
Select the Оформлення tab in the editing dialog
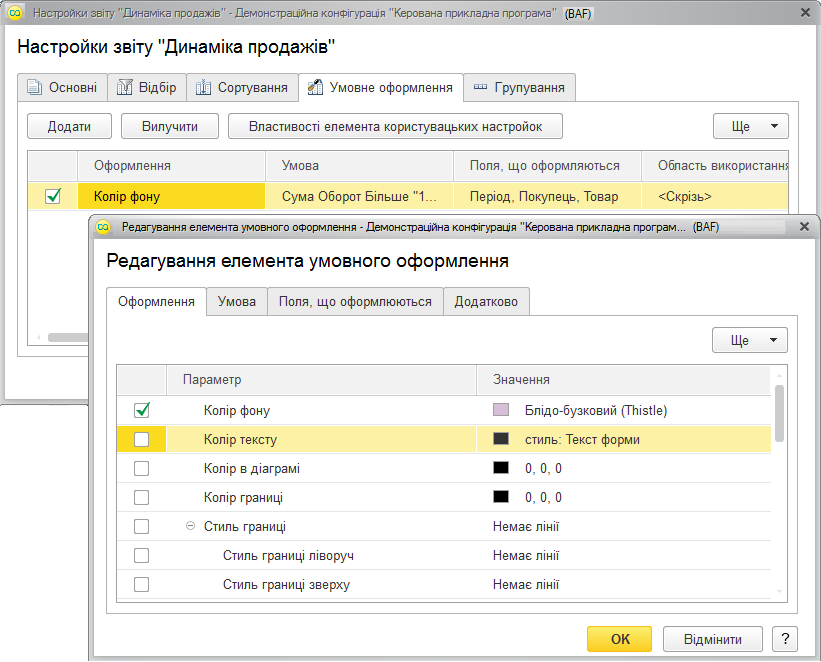coord(156,302)
